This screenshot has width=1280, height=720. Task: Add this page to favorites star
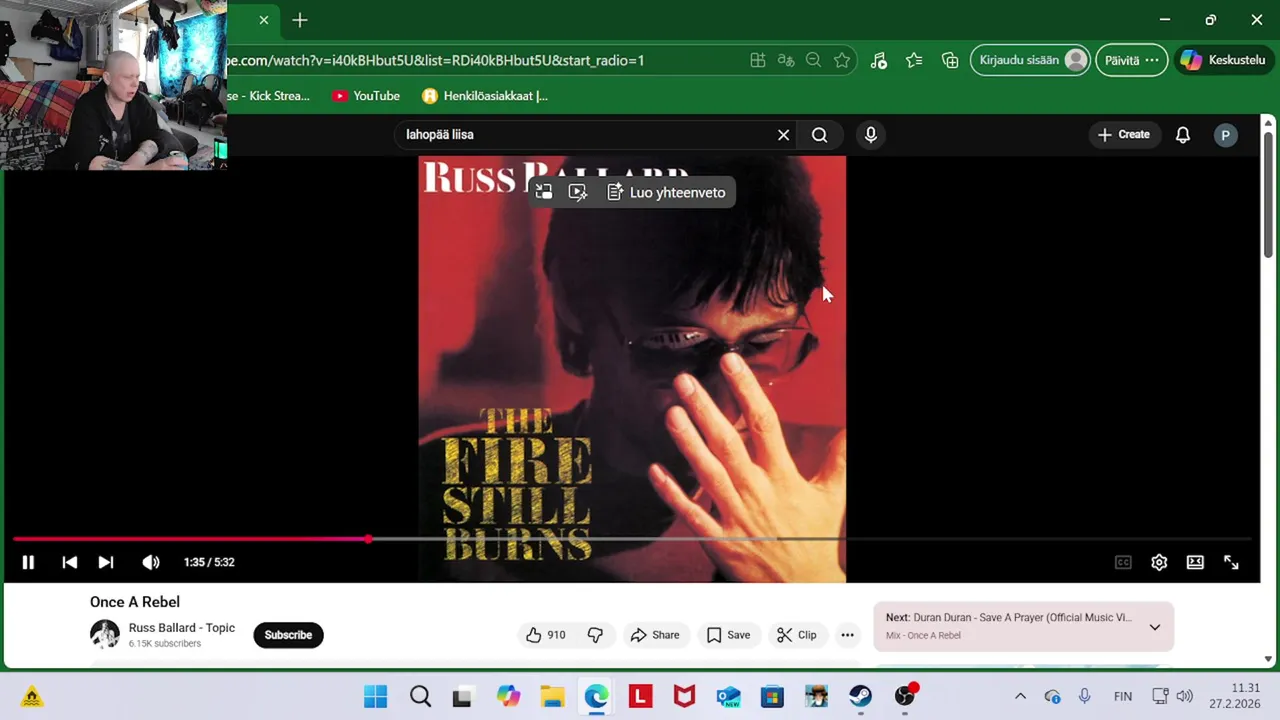point(842,60)
